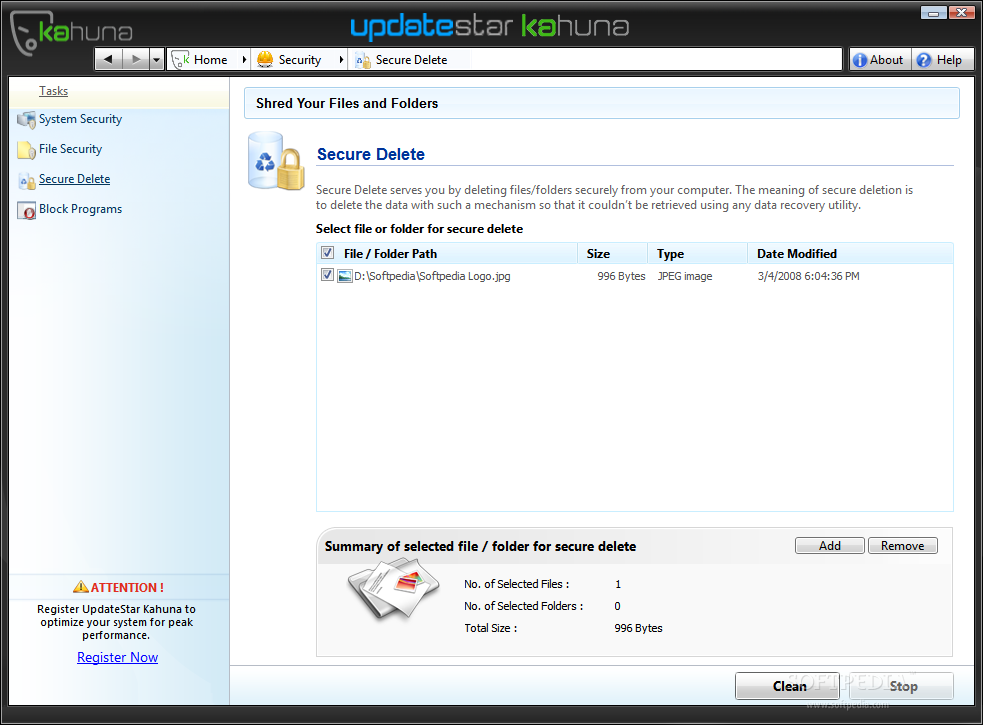Click the Register Now link

[x=117, y=657]
